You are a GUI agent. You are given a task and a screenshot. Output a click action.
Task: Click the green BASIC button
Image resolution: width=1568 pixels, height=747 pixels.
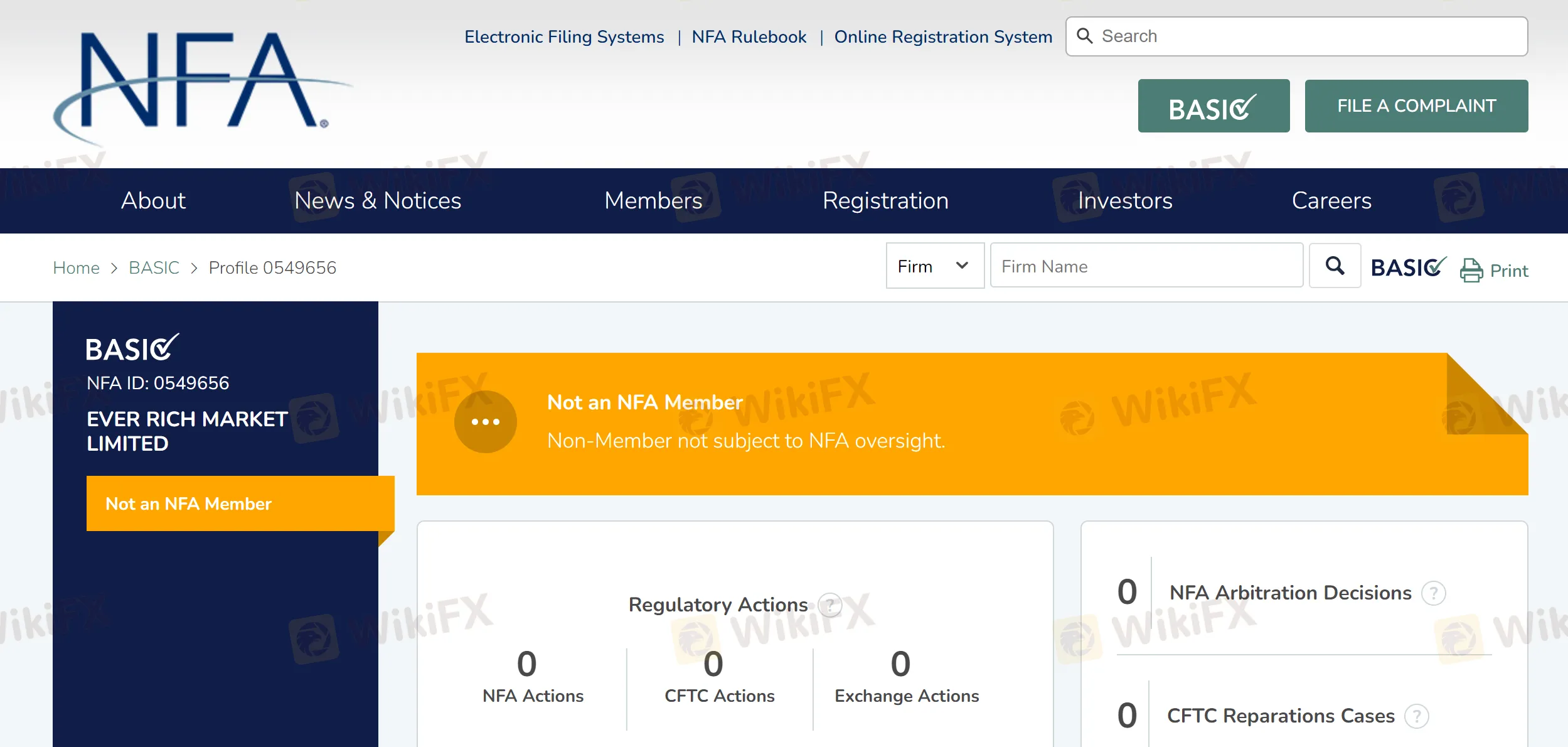coord(1213,105)
